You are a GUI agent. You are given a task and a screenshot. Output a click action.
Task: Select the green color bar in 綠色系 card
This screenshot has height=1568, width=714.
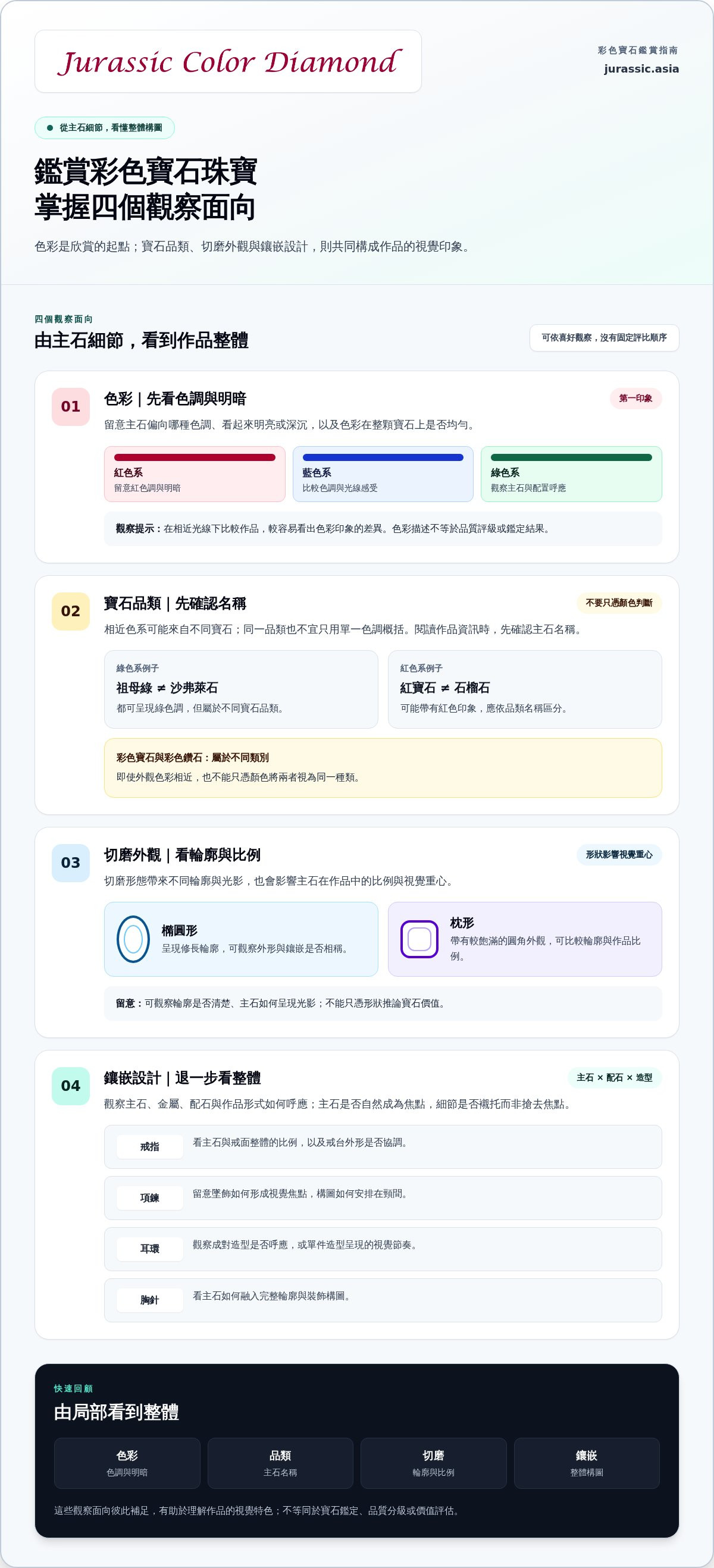point(571,457)
